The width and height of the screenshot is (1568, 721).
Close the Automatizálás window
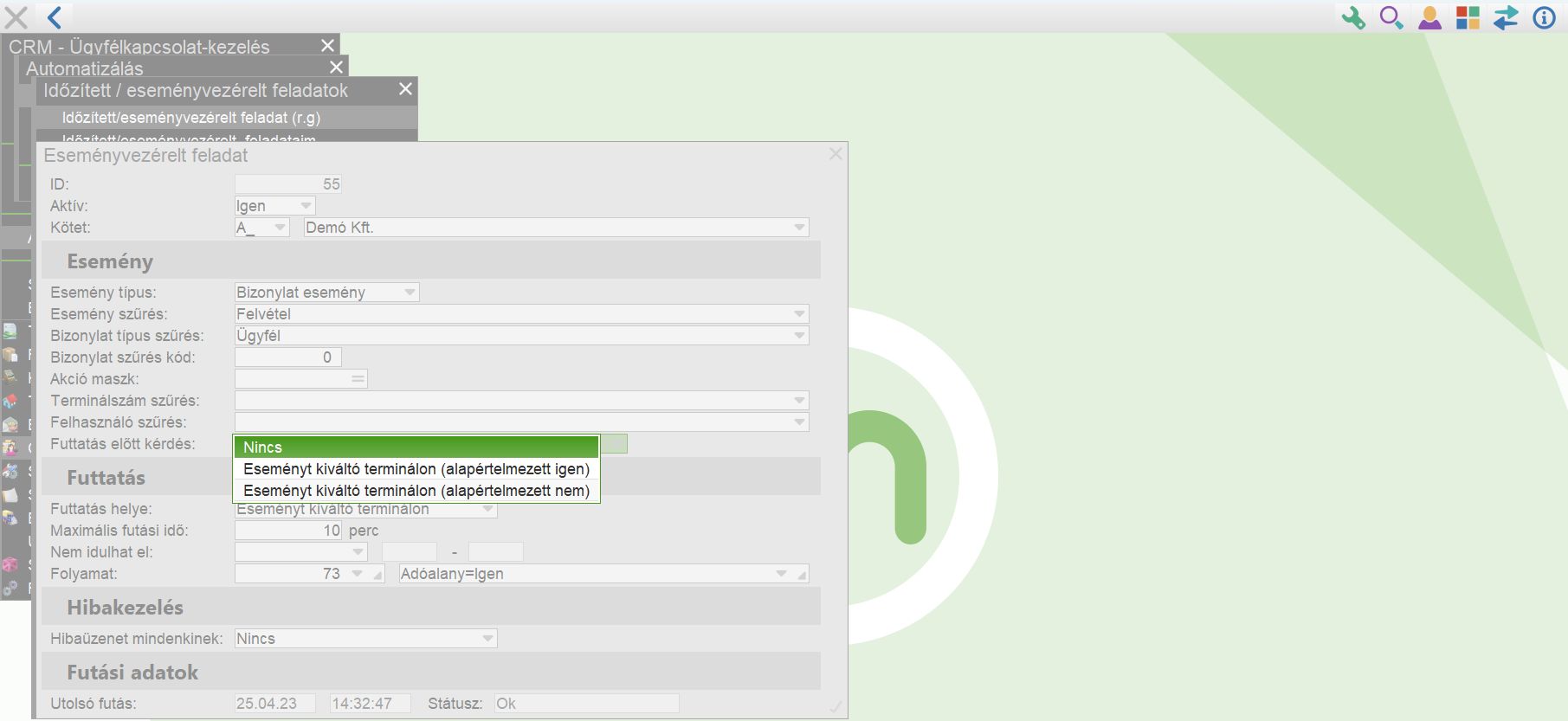coord(337,67)
